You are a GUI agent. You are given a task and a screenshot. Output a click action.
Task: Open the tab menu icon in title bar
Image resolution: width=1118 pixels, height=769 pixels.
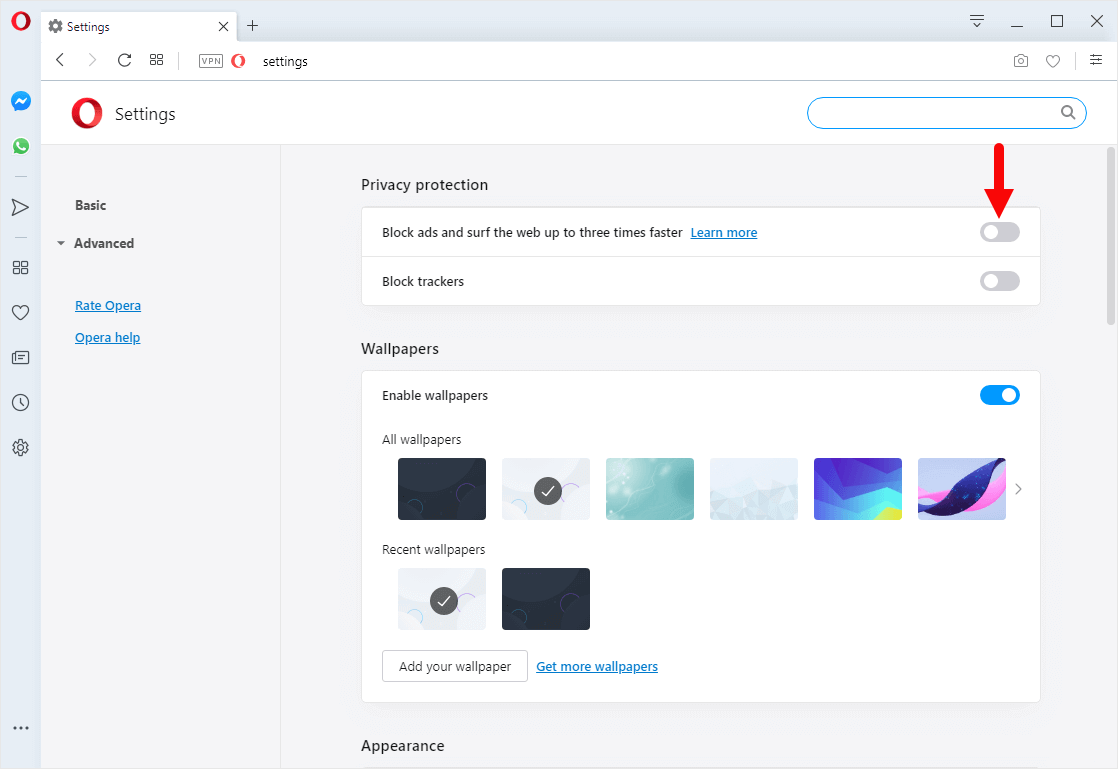(x=977, y=21)
